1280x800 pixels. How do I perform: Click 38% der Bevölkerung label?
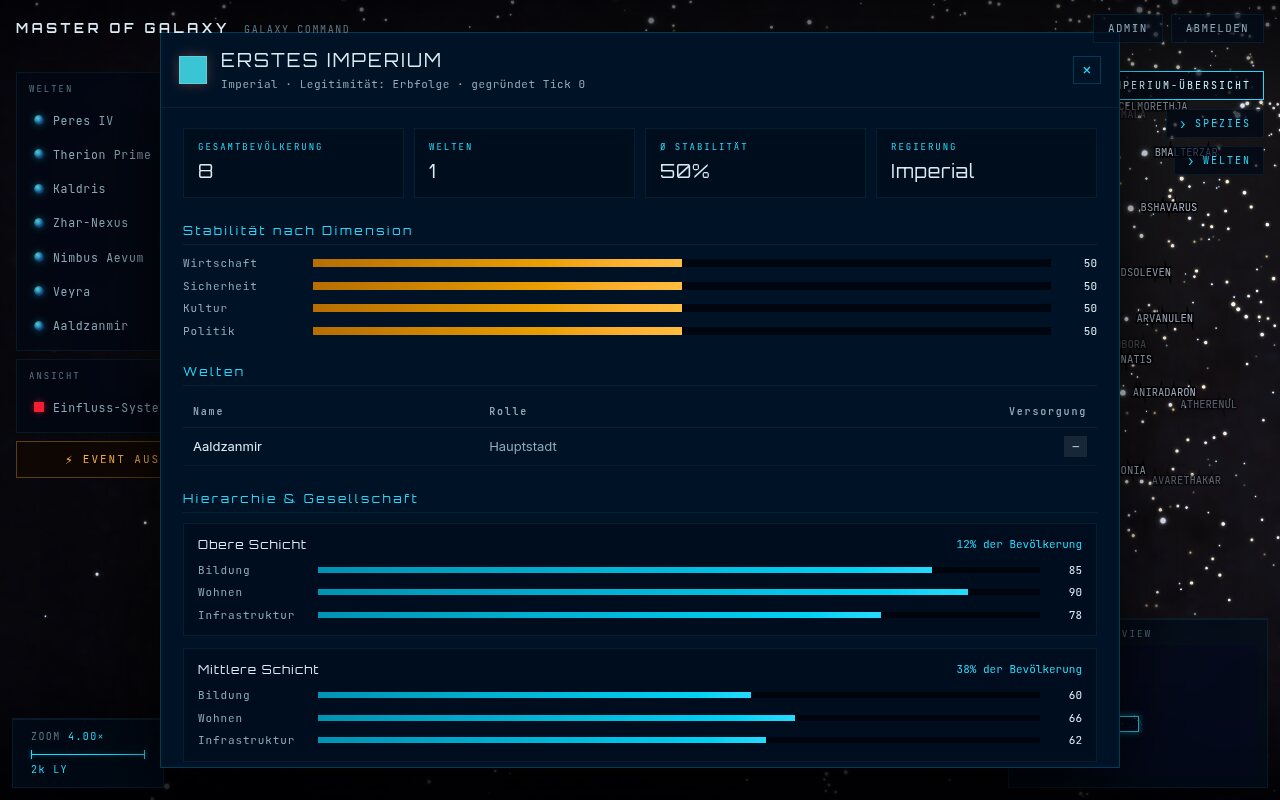(1019, 670)
